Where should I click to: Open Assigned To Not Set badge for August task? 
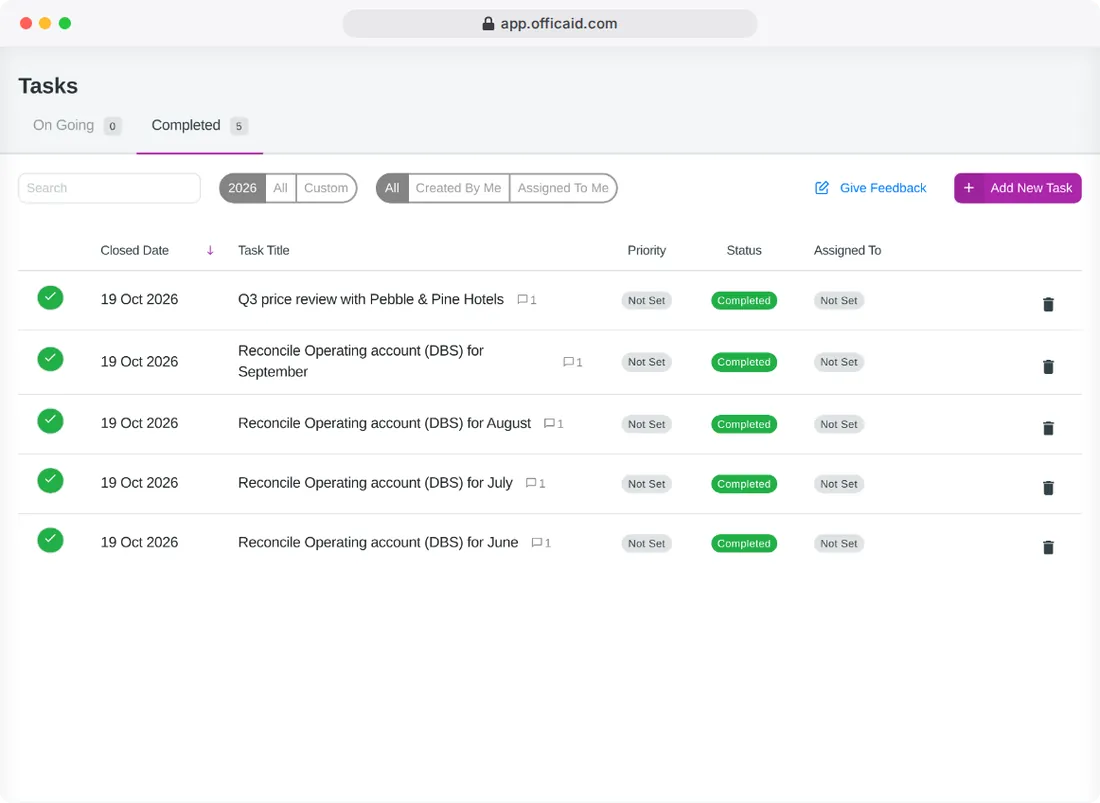[x=838, y=424]
